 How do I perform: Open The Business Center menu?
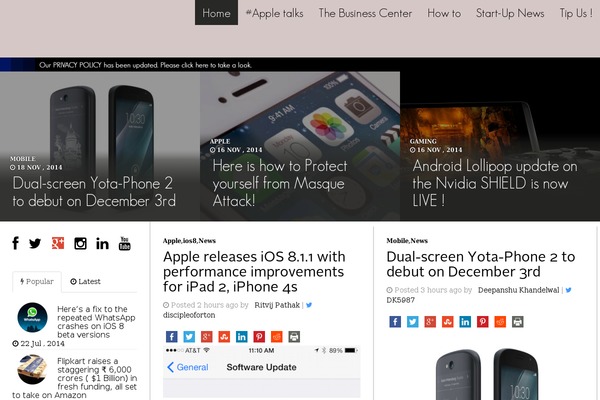pos(365,13)
